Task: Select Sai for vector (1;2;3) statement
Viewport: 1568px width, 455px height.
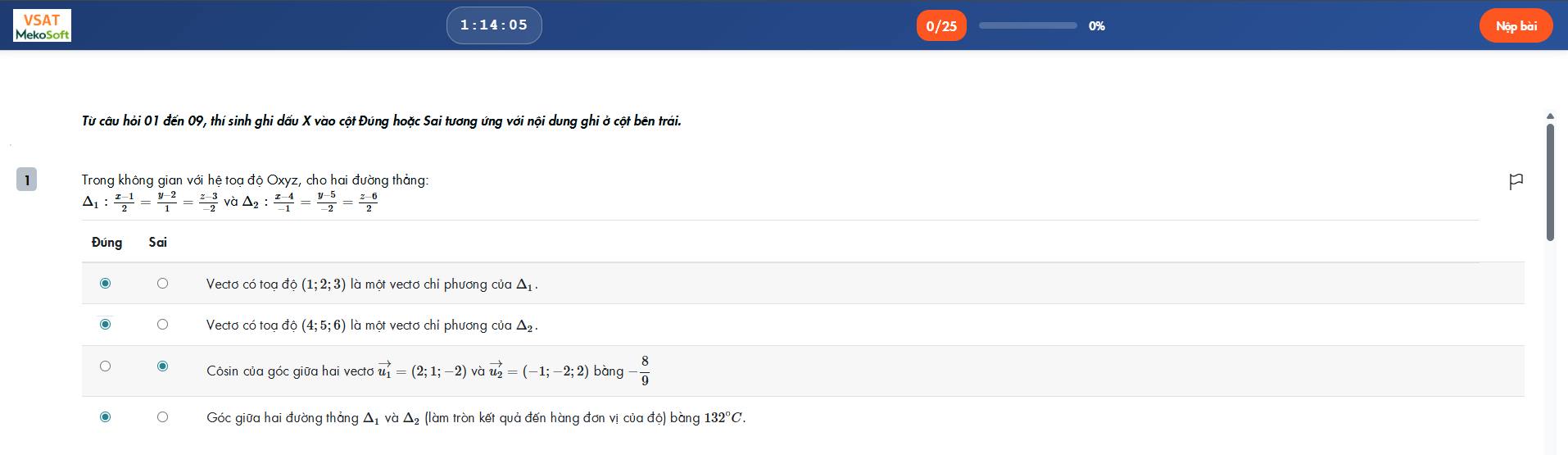Action: [x=162, y=284]
